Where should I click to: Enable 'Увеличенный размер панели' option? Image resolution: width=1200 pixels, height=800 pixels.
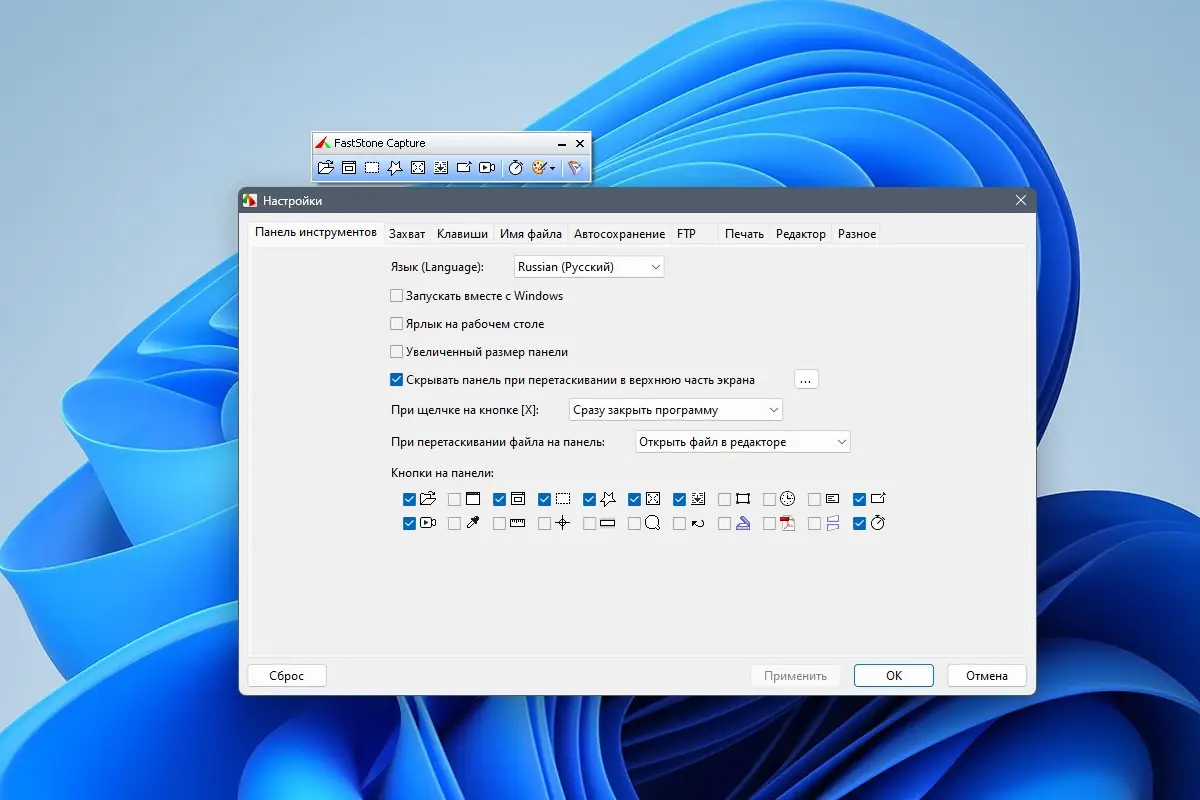click(396, 352)
